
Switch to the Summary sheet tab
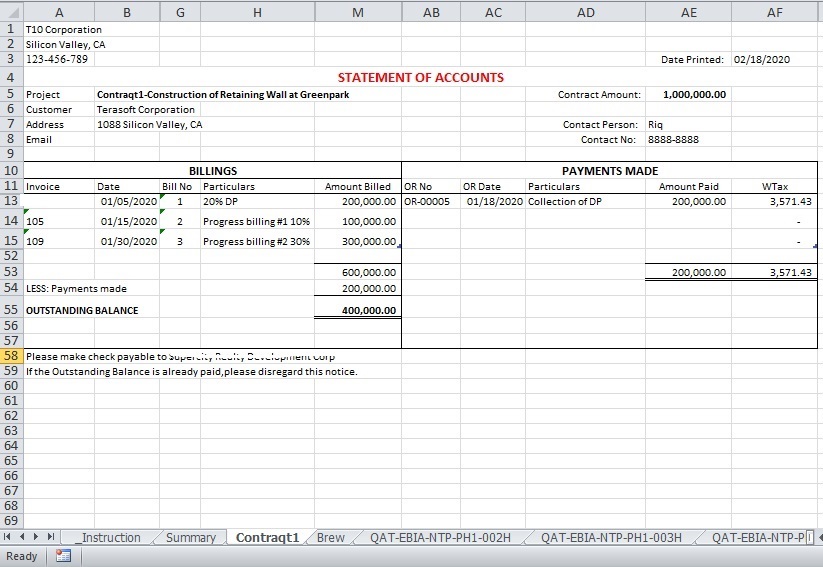coord(190,537)
